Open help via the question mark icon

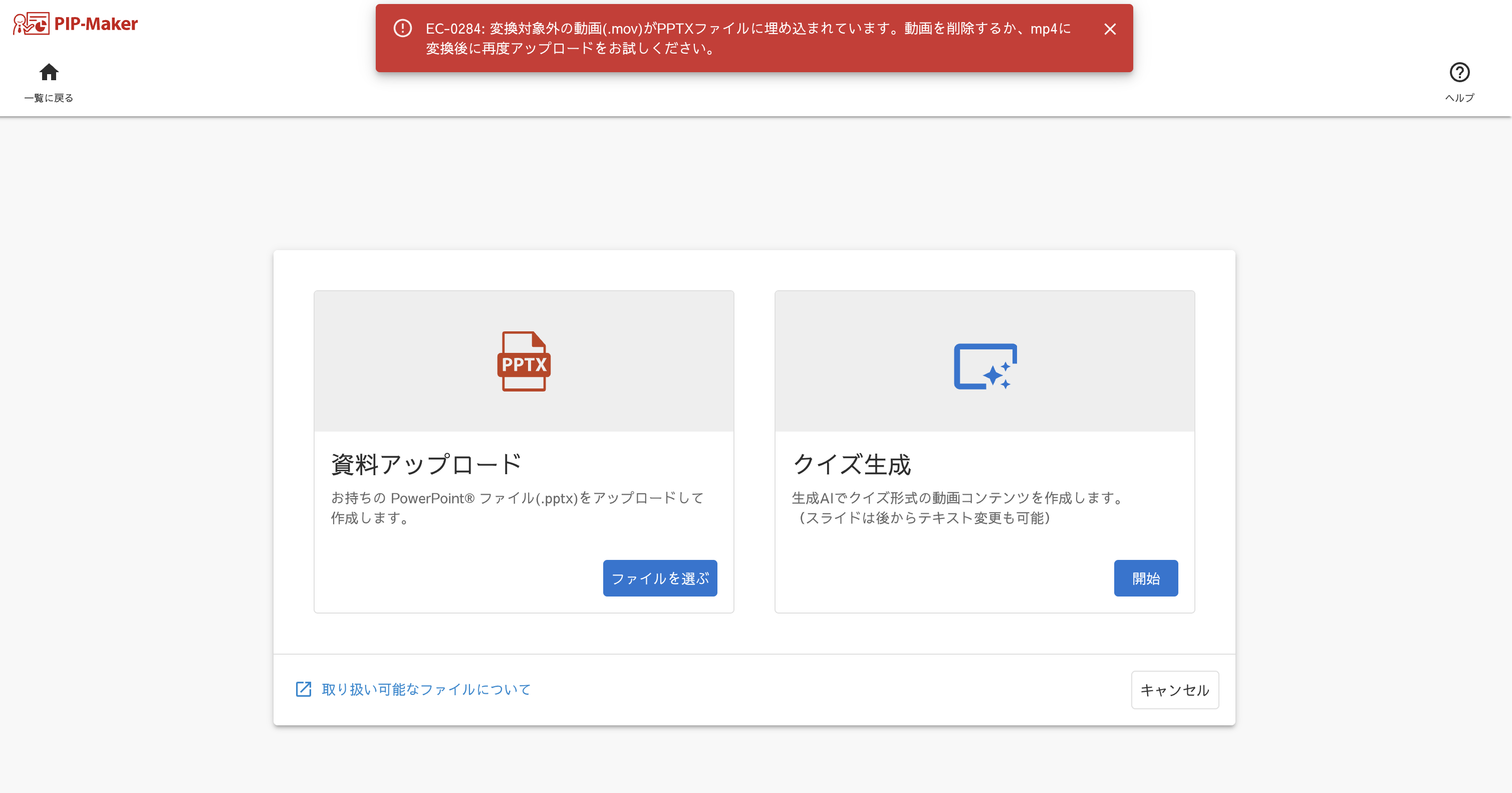tap(1459, 72)
